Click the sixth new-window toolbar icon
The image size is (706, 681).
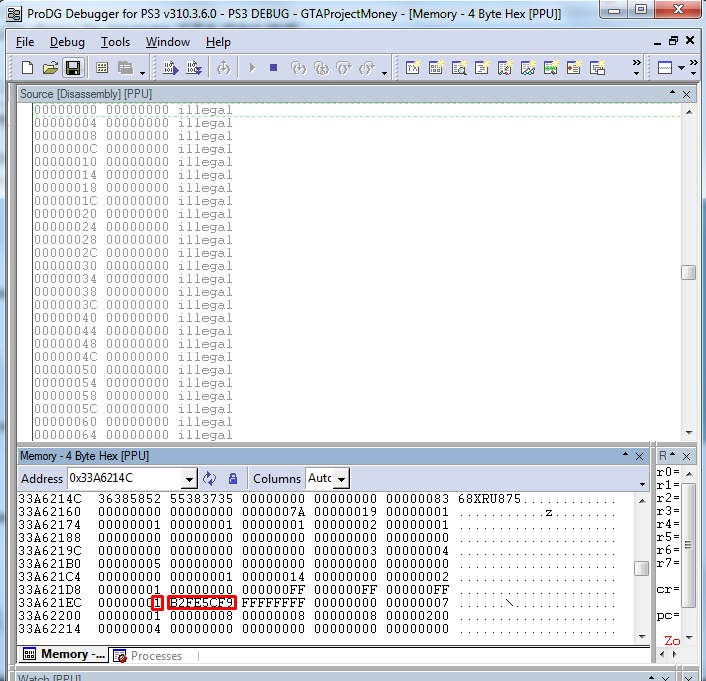(528, 68)
